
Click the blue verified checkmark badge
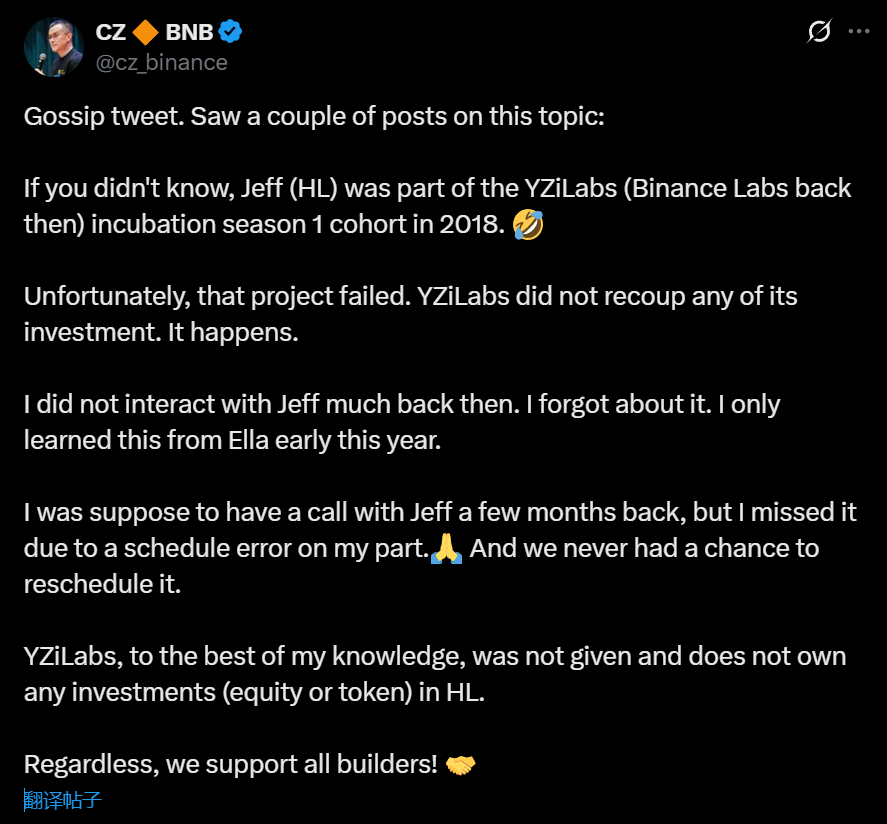[x=231, y=32]
